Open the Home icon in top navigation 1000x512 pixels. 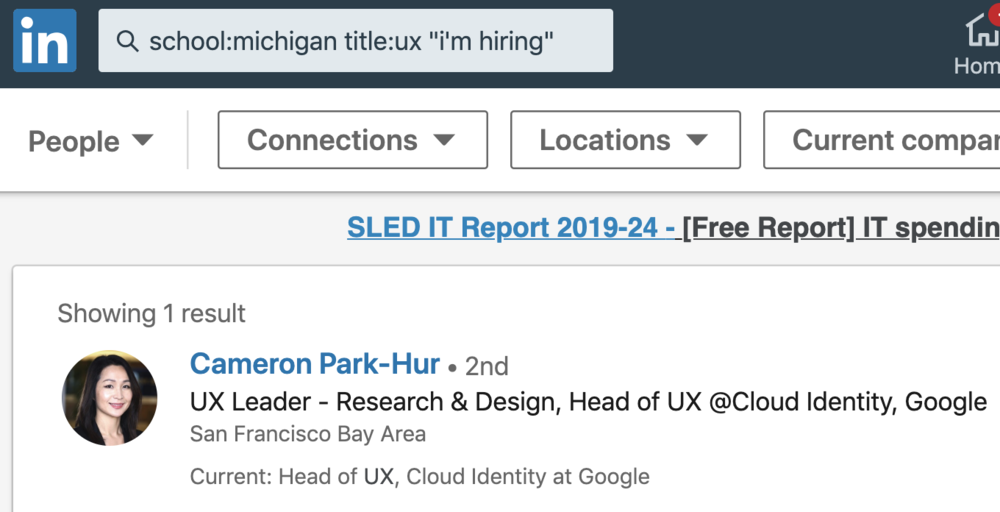[x=981, y=32]
